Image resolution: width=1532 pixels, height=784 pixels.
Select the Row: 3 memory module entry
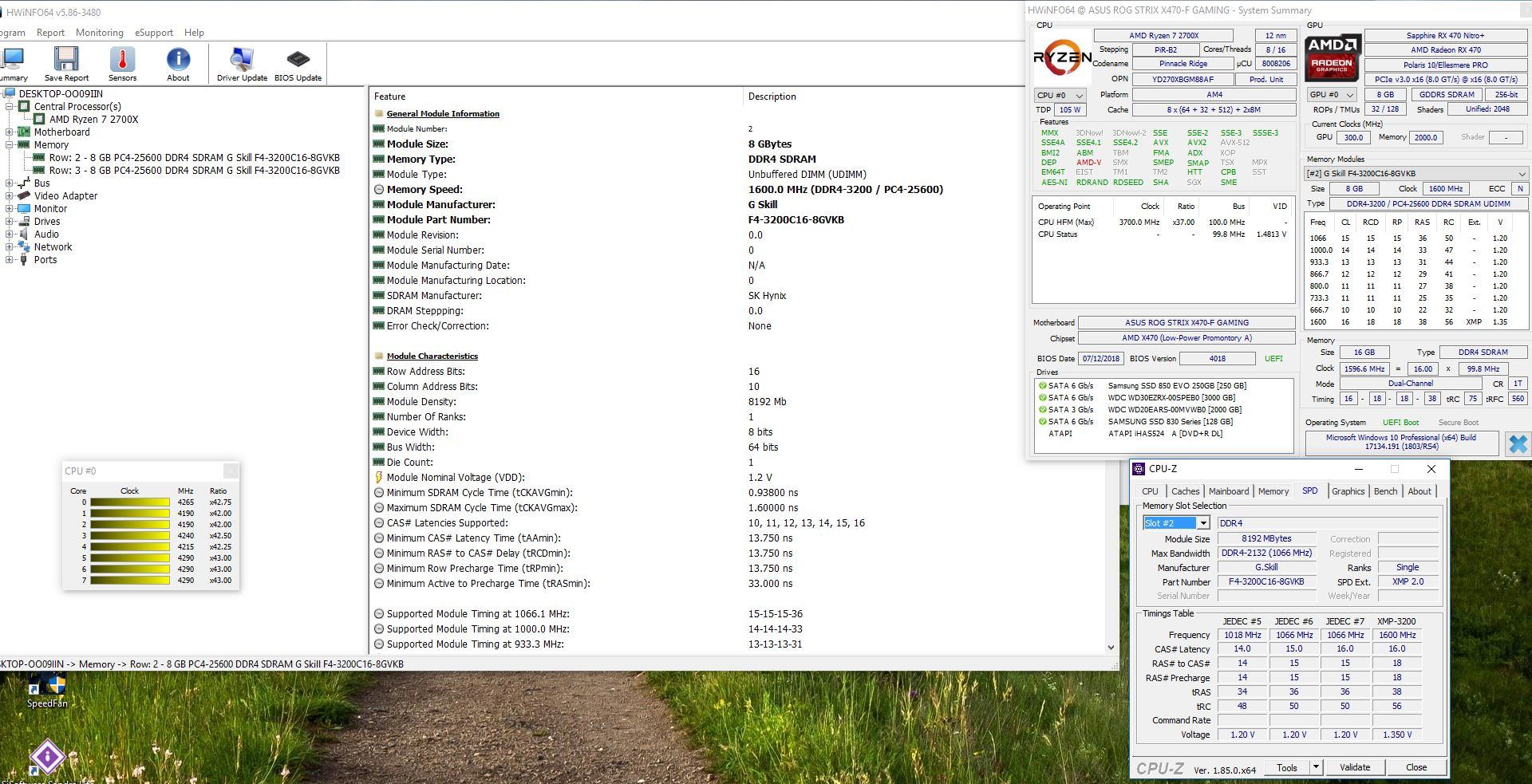[194, 171]
